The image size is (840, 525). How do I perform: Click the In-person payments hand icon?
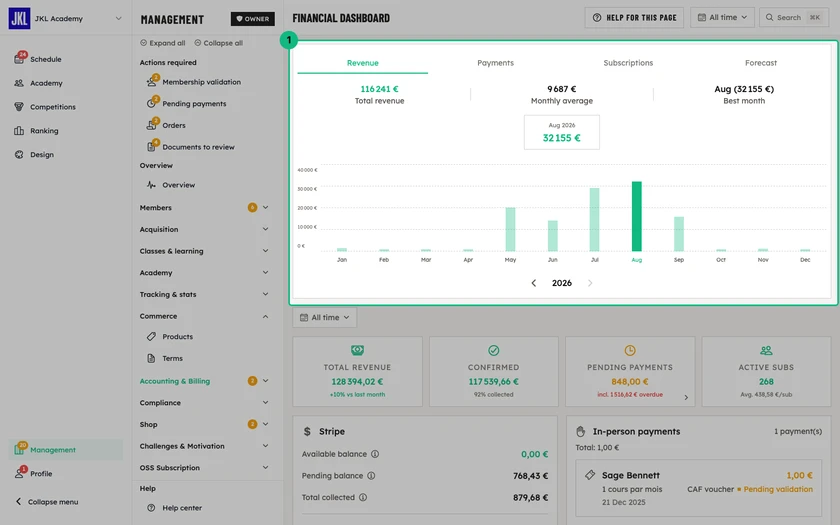coord(580,431)
